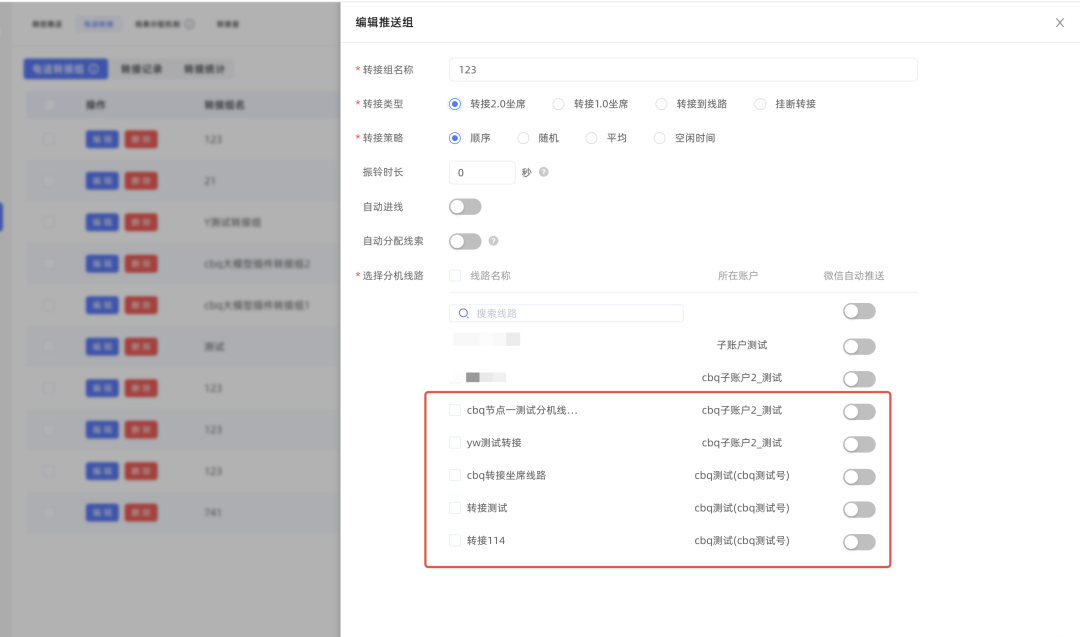Close the 编辑推送组 panel
Screen dimensions: 1080x637
click(x=1059, y=22)
